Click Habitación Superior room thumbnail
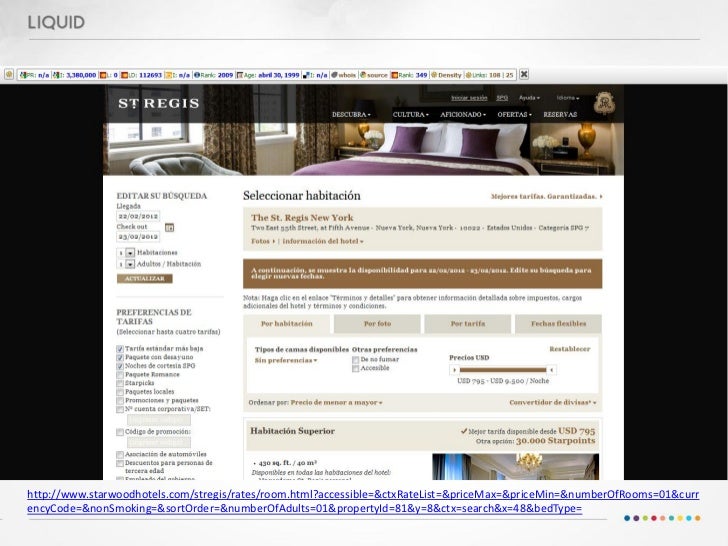 coord(515,467)
